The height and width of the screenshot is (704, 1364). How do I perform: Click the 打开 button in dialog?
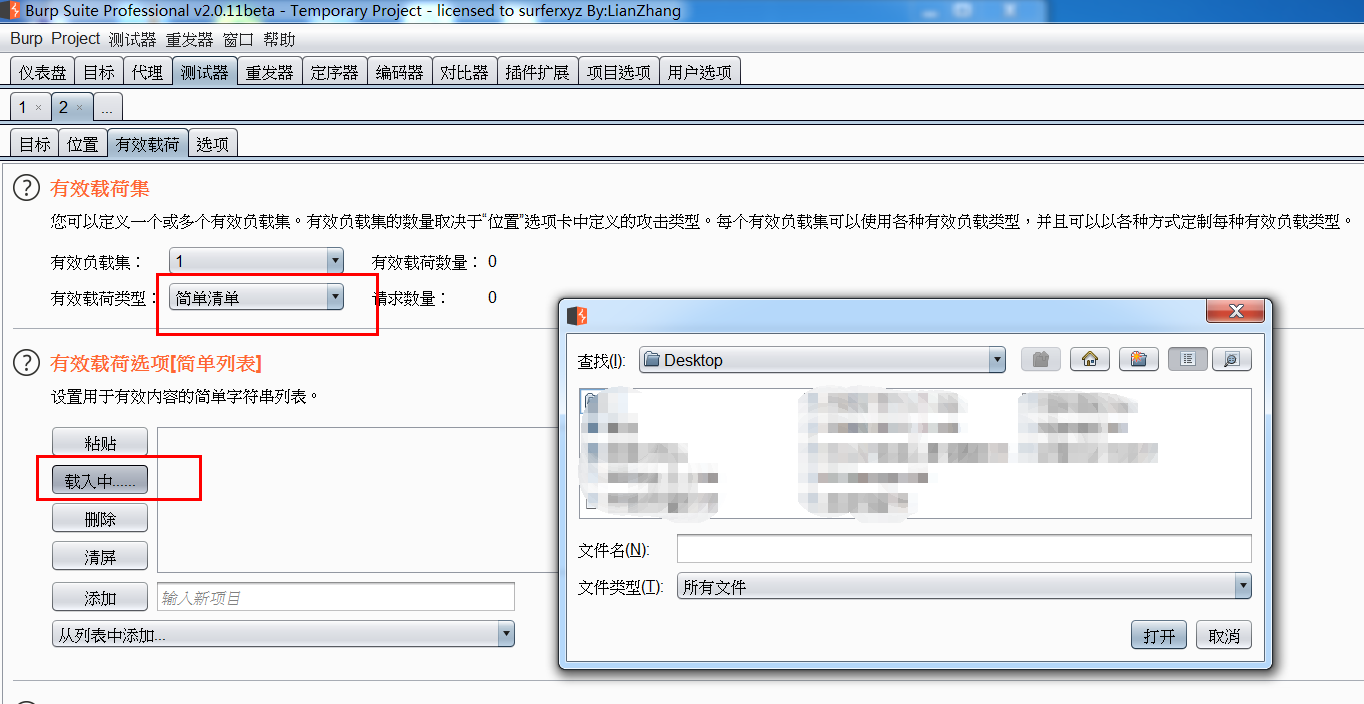[1159, 635]
